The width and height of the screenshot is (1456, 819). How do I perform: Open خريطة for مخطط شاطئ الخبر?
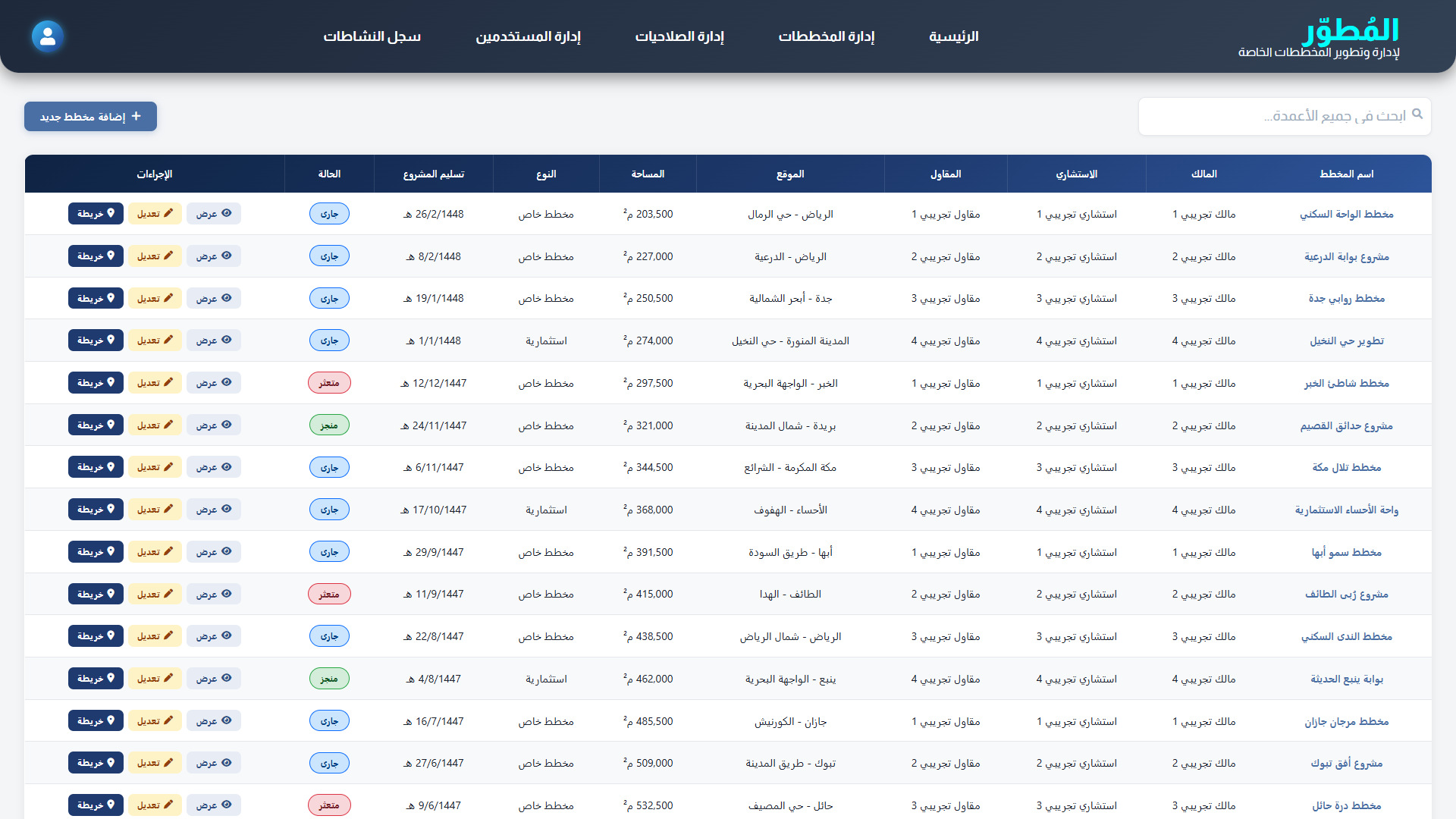pos(96,383)
